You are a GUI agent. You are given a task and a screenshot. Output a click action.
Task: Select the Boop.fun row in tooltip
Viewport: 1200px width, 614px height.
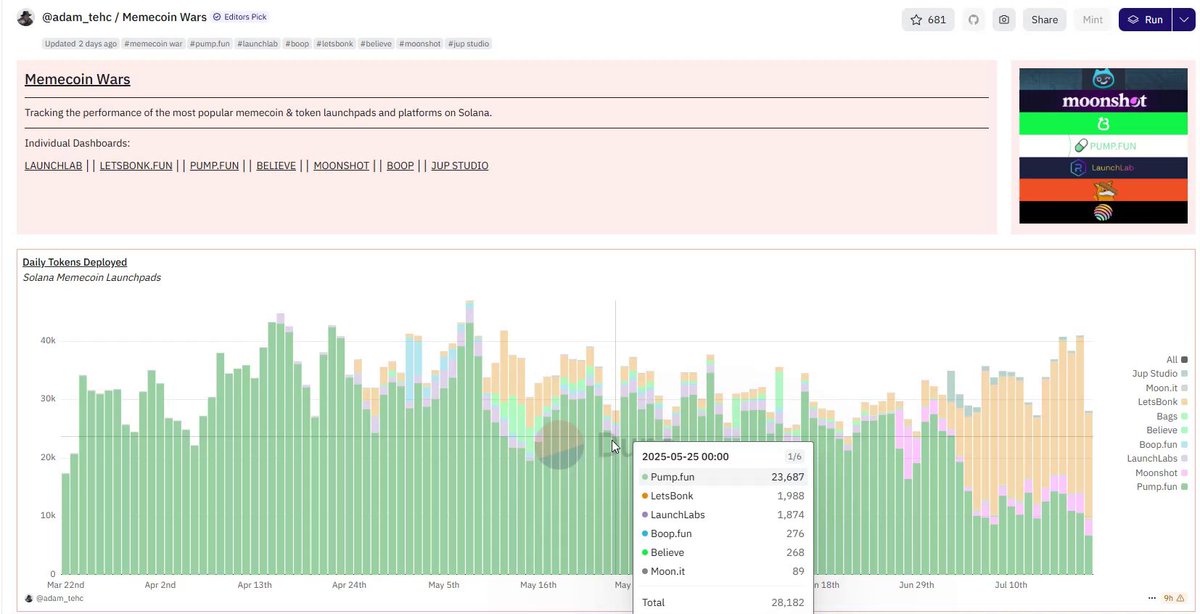tap(723, 534)
